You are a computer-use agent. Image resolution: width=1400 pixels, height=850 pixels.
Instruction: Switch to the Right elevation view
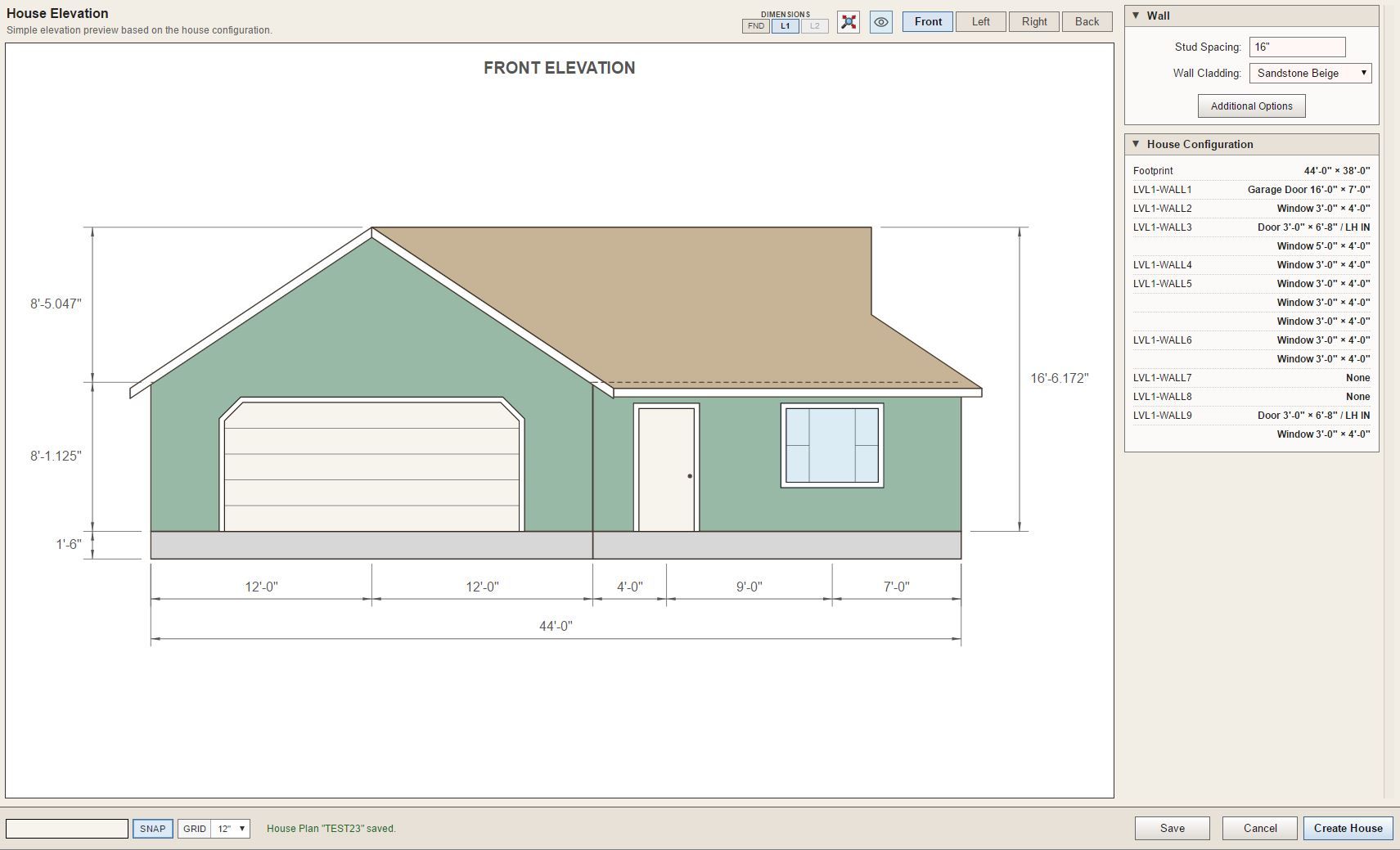pos(1034,22)
